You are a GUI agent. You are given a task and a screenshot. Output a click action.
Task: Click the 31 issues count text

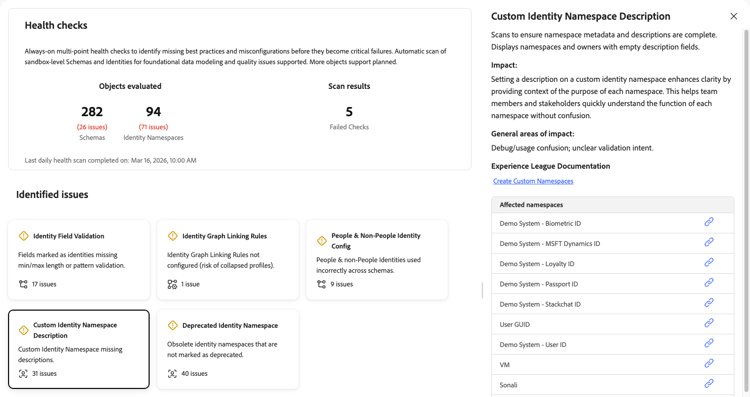[44, 374]
